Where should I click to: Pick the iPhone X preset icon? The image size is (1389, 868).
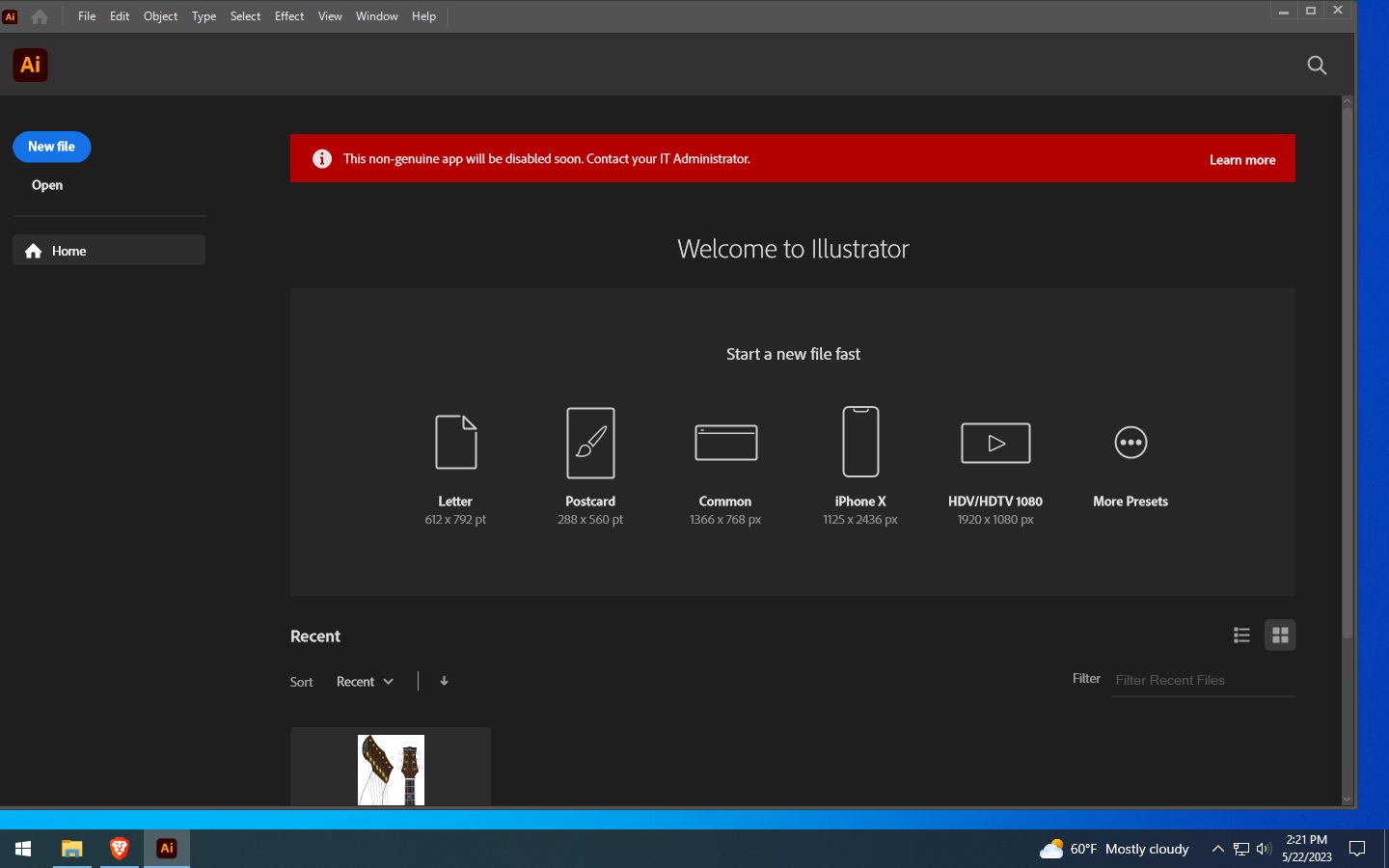pyautogui.click(x=860, y=443)
